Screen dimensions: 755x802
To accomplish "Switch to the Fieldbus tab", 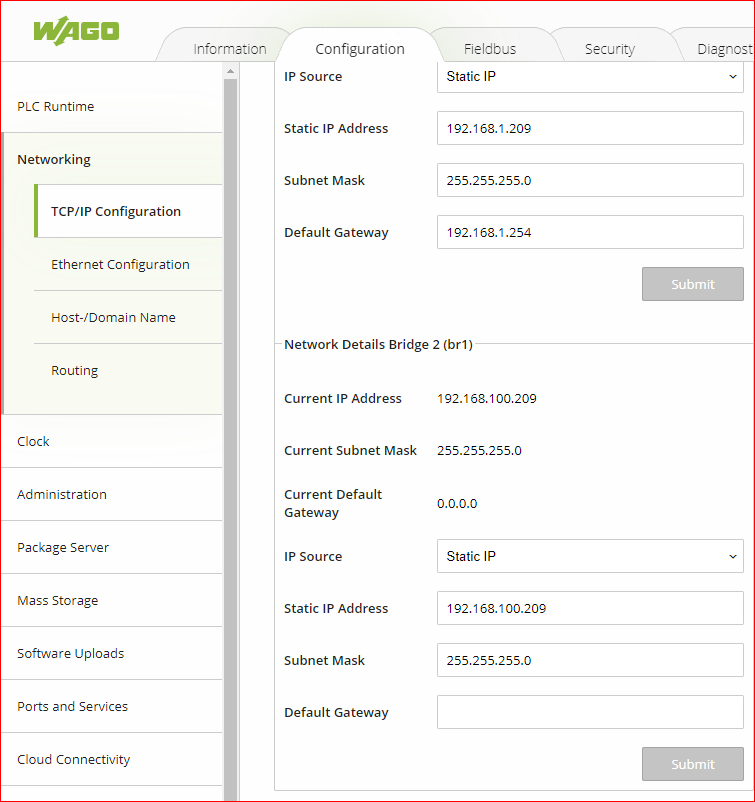I will pos(490,49).
